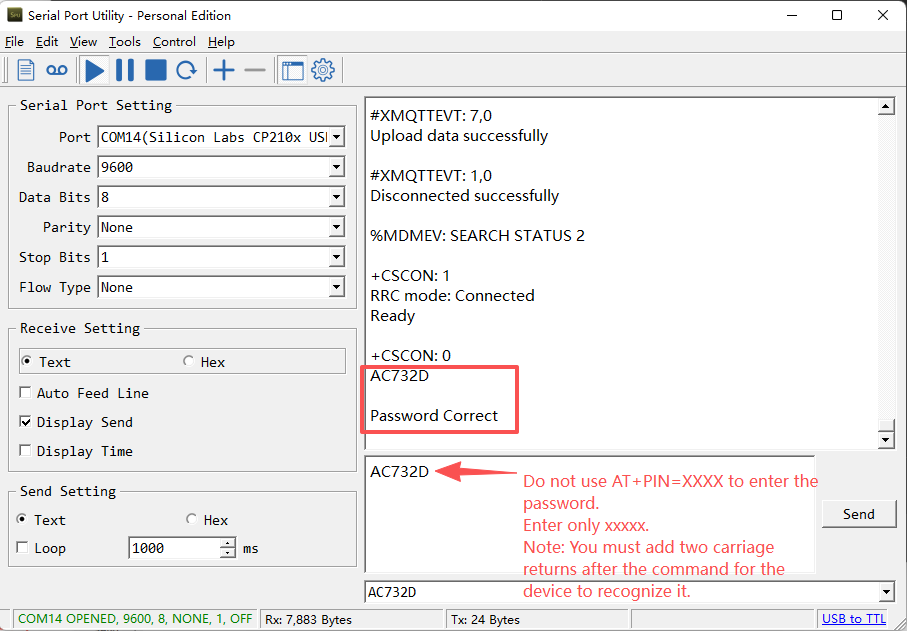This screenshot has height=631, width=907.
Task: Open the Tools menu
Action: (x=125, y=42)
